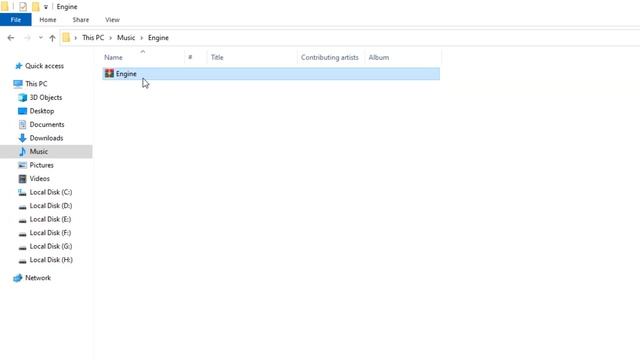Open the File ribbon tab
Viewport: 640px width, 360px height.
coord(16,20)
